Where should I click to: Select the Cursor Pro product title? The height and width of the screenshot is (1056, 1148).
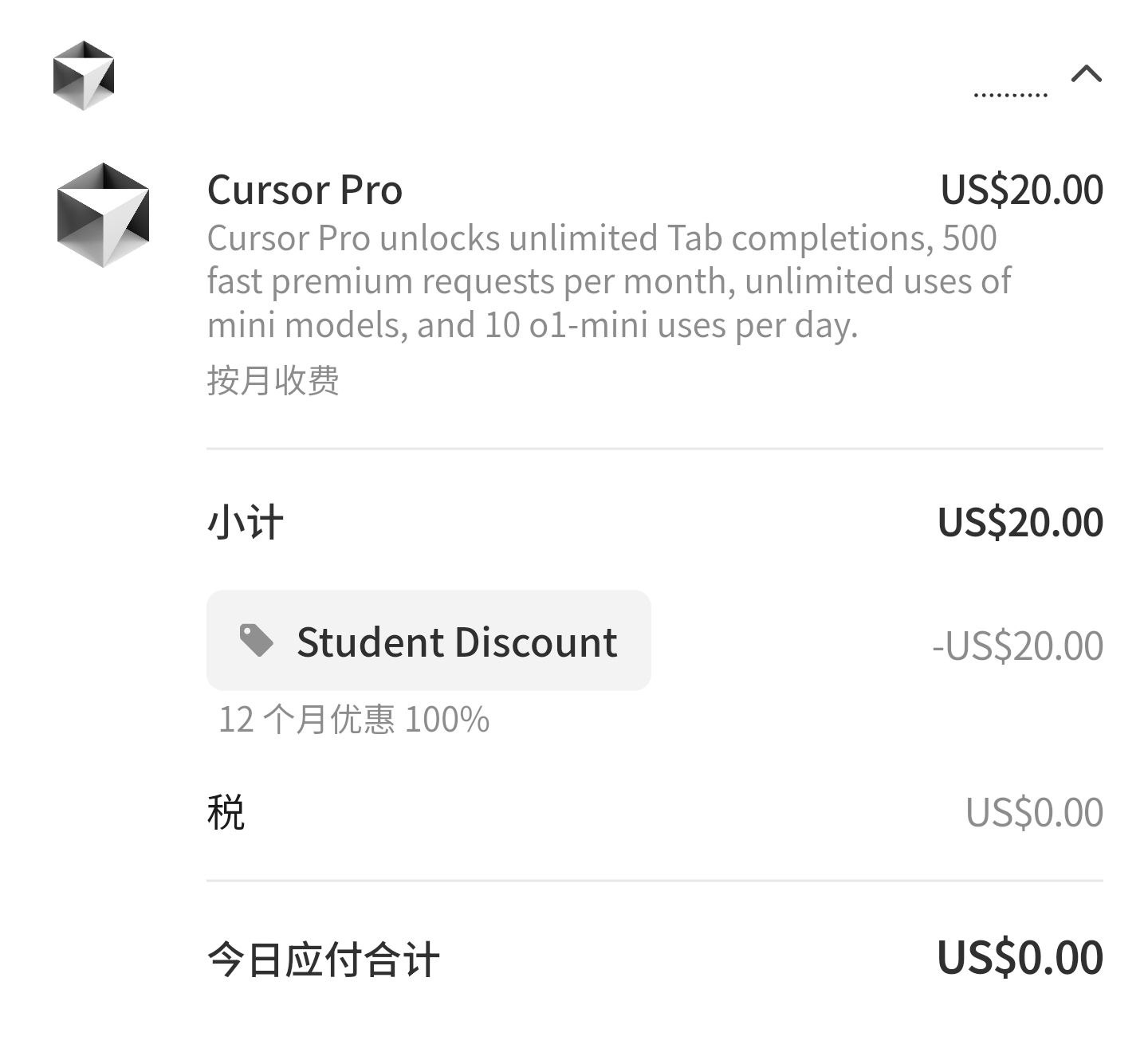305,190
